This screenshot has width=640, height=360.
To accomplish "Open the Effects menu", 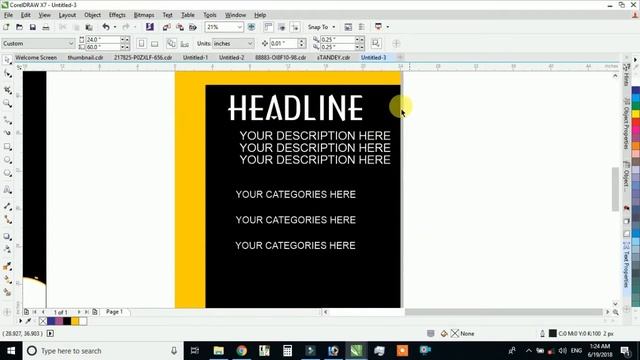I will pyautogui.click(x=117, y=15).
